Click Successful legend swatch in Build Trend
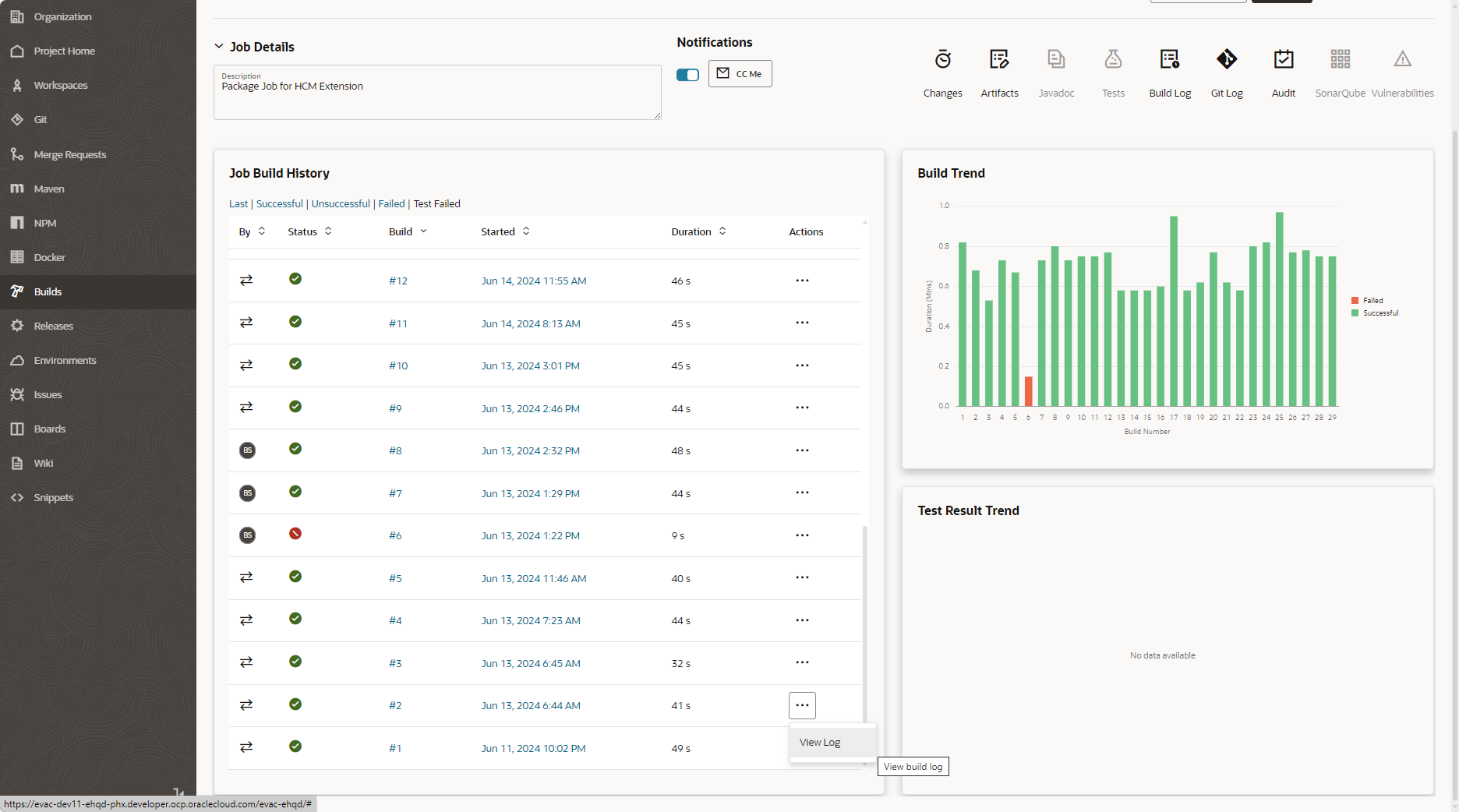This screenshot has width=1459, height=812. 1355,313
